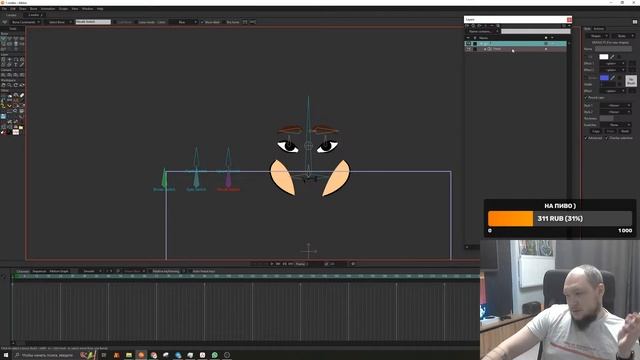Image resolution: width=640 pixels, height=360 pixels.
Task: Open the Name contains filter dropdown
Action: (x=482, y=31)
